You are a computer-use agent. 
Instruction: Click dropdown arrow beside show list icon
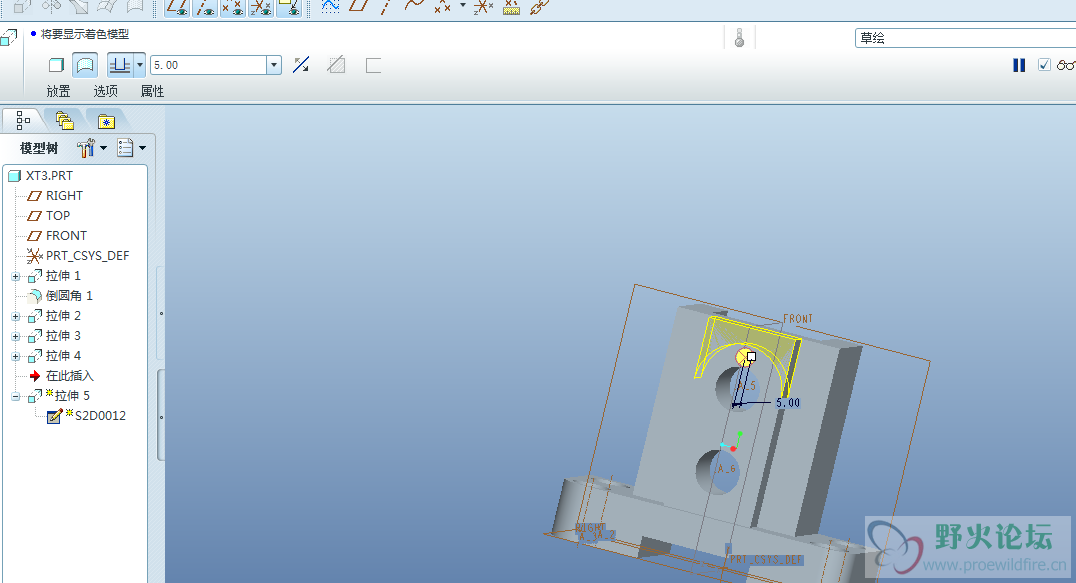143,147
